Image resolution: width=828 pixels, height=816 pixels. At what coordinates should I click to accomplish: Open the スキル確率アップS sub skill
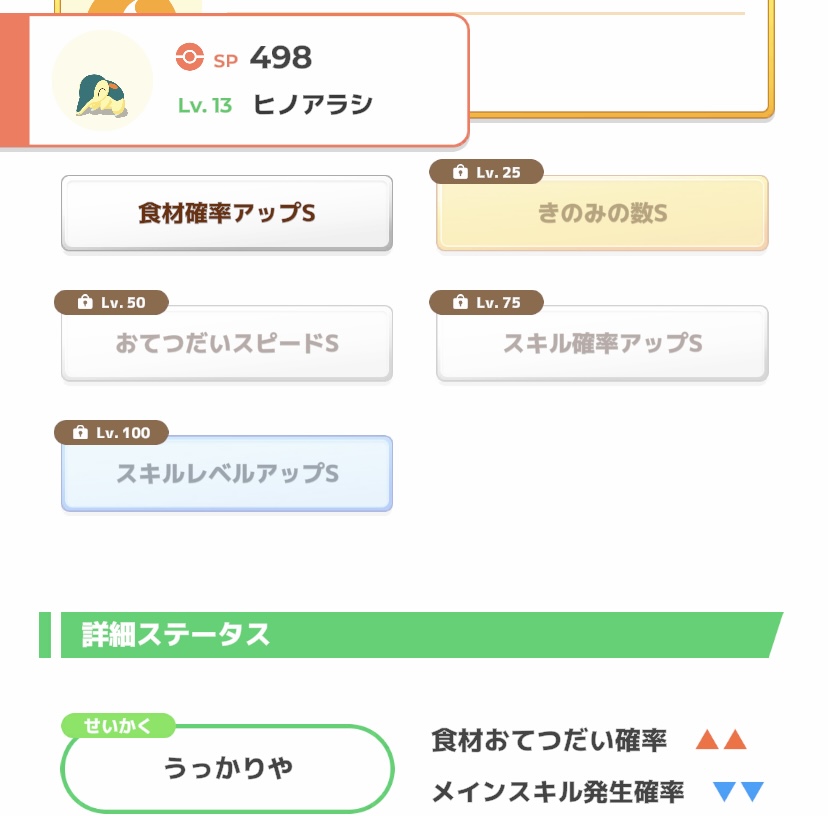coord(602,343)
